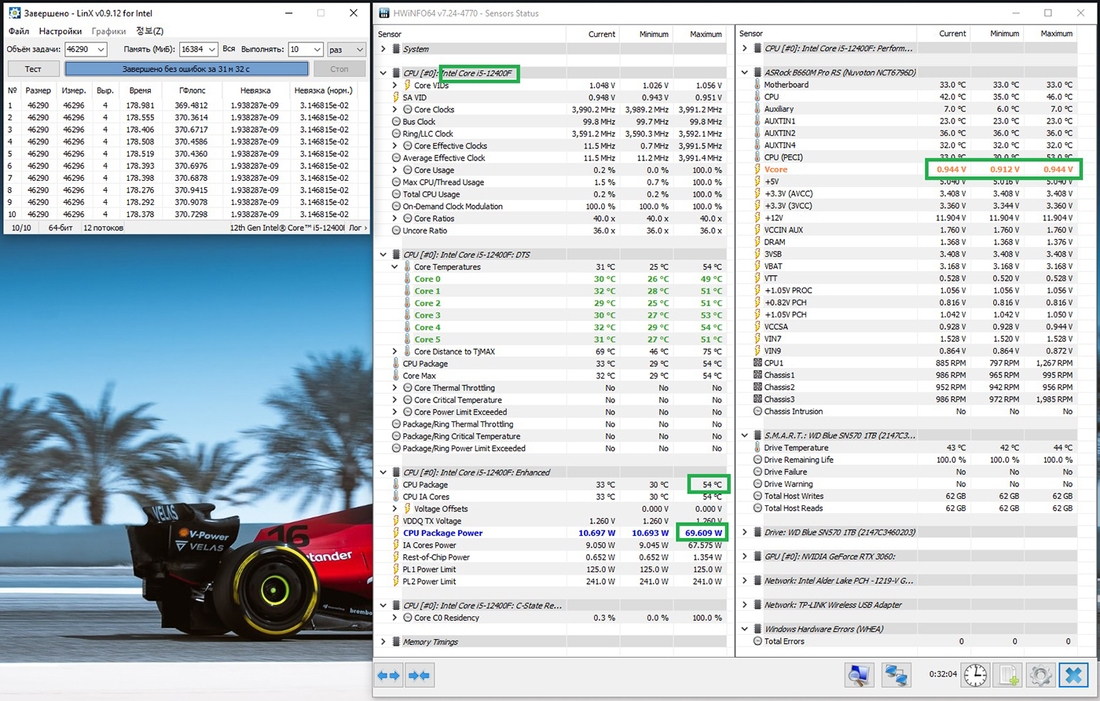This screenshot has width=1100, height=701.
Task: Click the expand columns arrows icon in HWiNFO
Action: (x=389, y=676)
